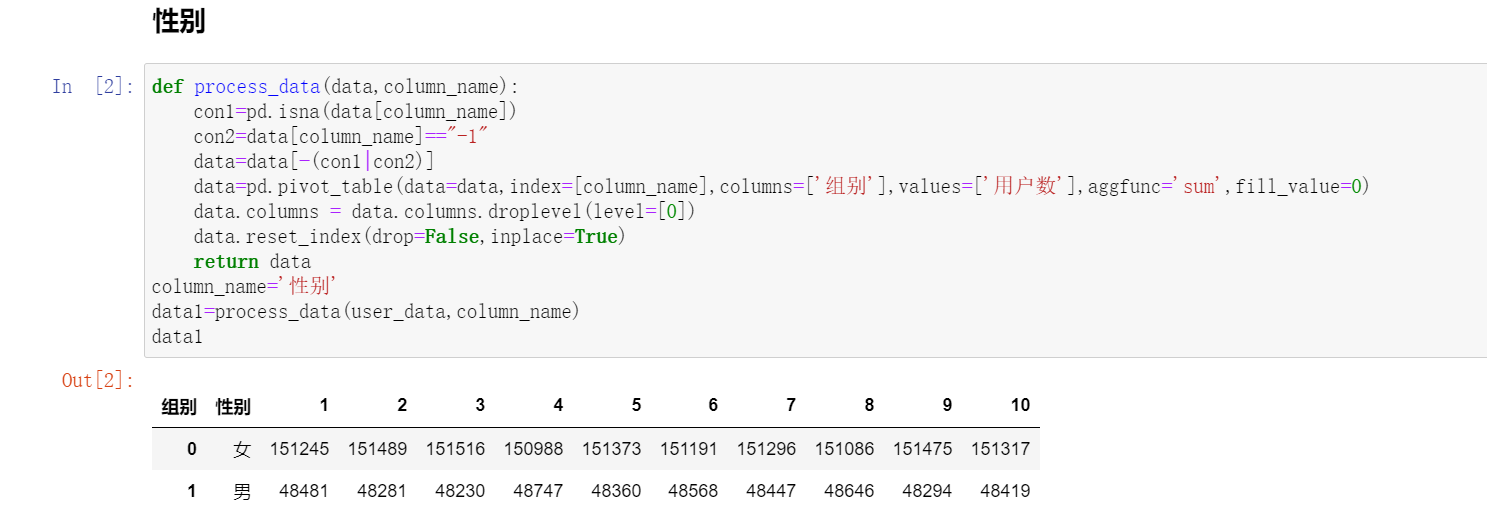The image size is (1487, 523).
Task: Select the 女 row label cell
Action: point(242,449)
